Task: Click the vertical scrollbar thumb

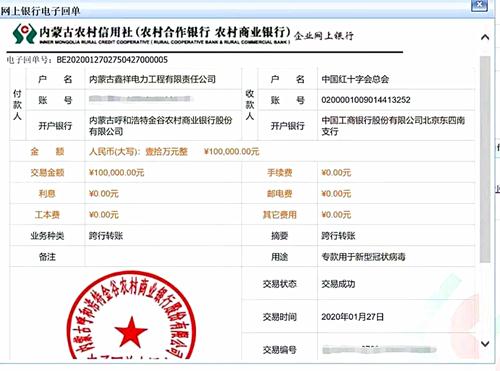Action: tap(485, 159)
